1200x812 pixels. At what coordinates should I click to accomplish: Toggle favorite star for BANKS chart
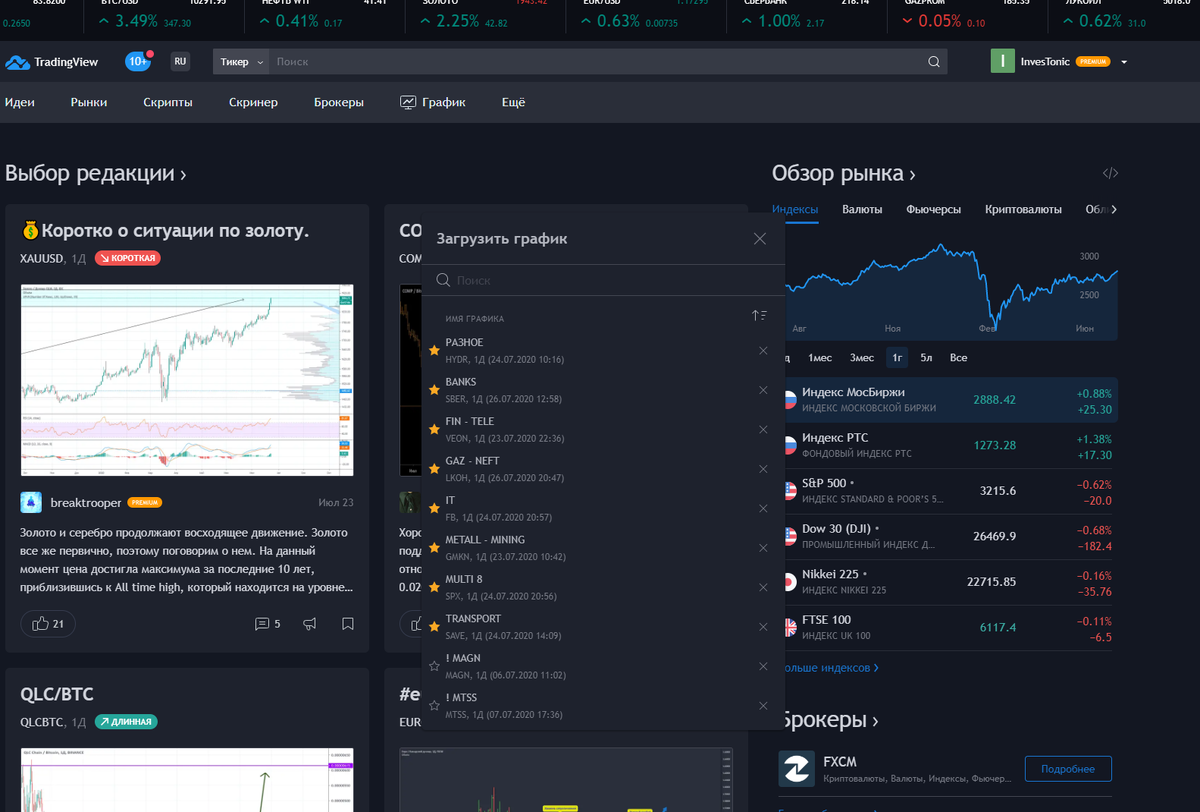(434, 390)
